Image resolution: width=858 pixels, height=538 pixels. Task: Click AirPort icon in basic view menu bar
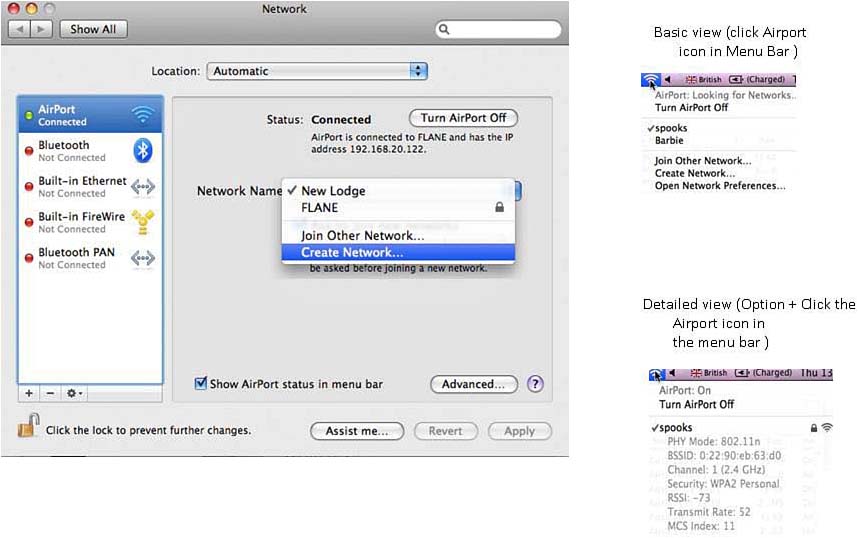[x=651, y=80]
